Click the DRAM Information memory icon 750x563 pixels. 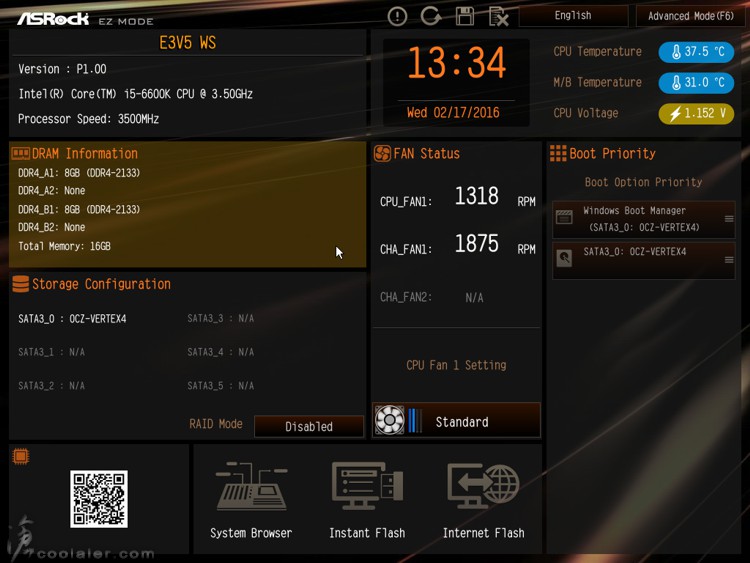tap(21, 153)
